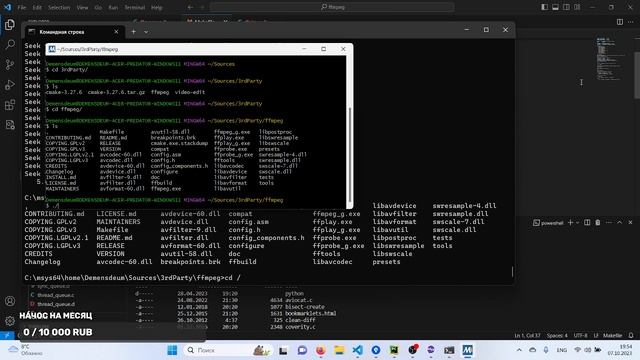Screen dimensions: 640x360
Task: Show hidden tray icons chevron
Action: [519, 350]
